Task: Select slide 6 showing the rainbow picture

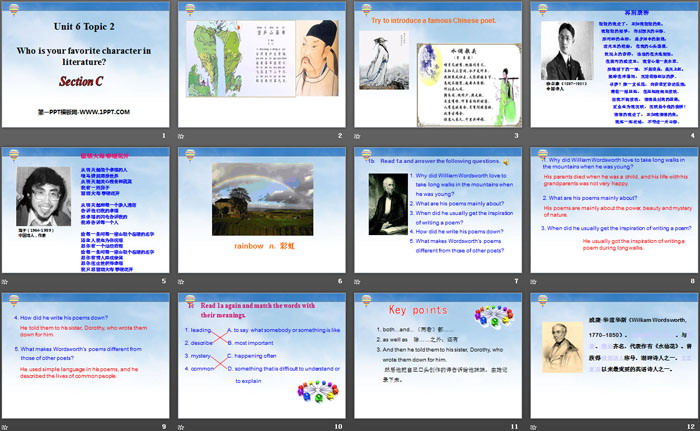Action: coord(262,210)
